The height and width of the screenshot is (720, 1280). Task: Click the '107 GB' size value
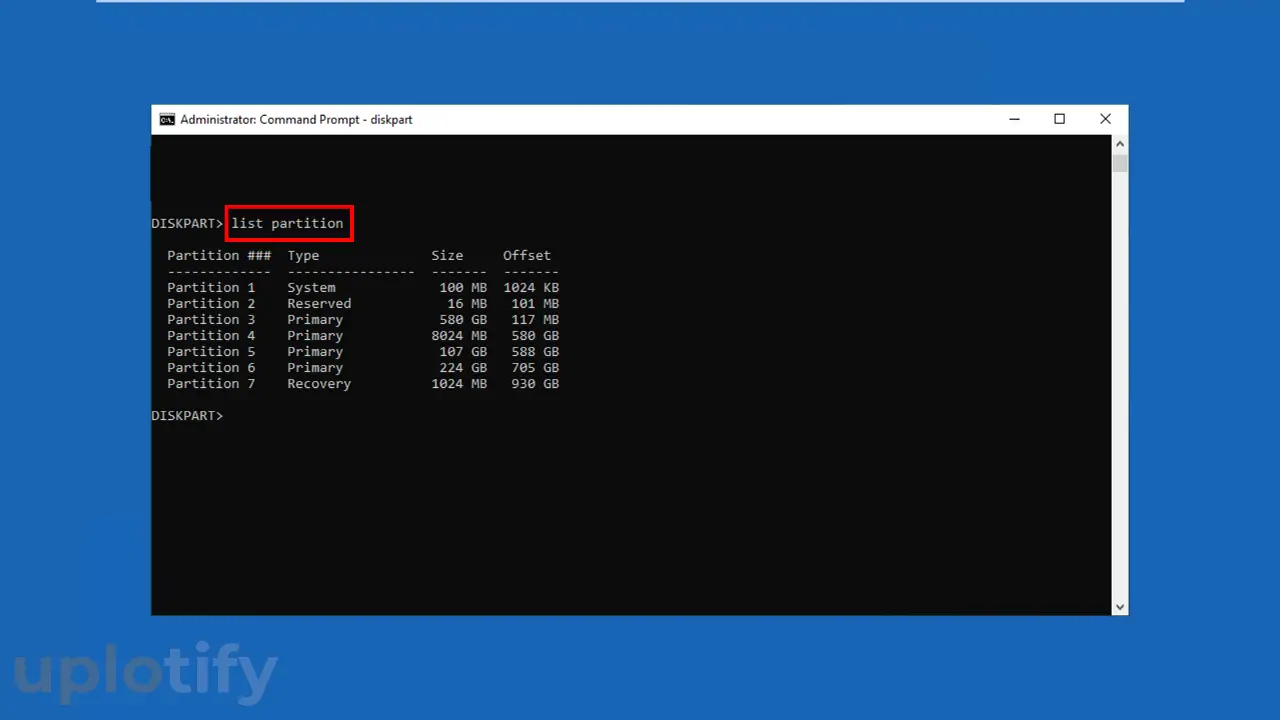tap(463, 351)
